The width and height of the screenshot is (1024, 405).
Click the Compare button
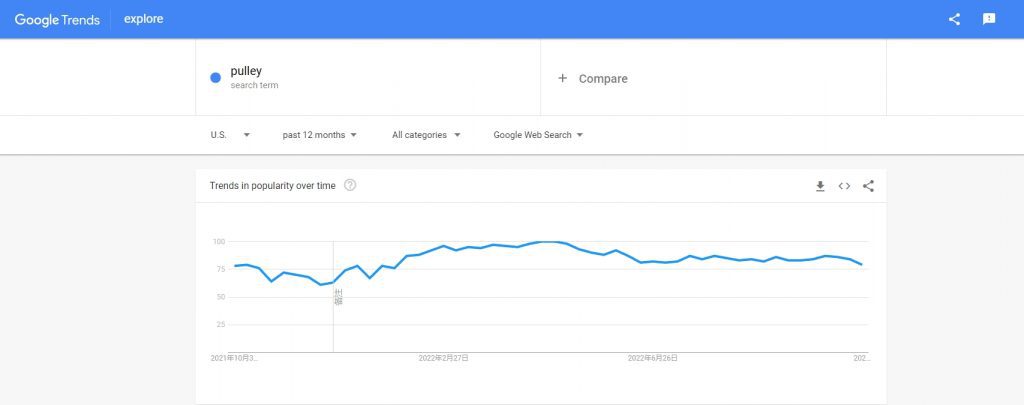coord(603,79)
